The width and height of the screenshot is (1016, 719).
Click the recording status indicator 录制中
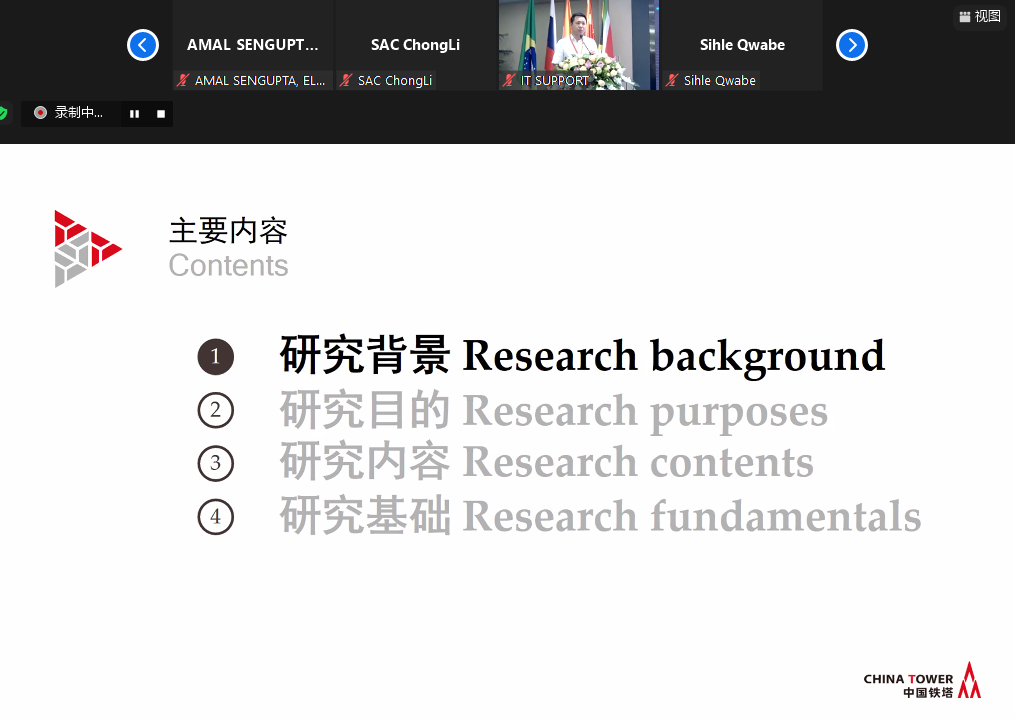[70, 113]
